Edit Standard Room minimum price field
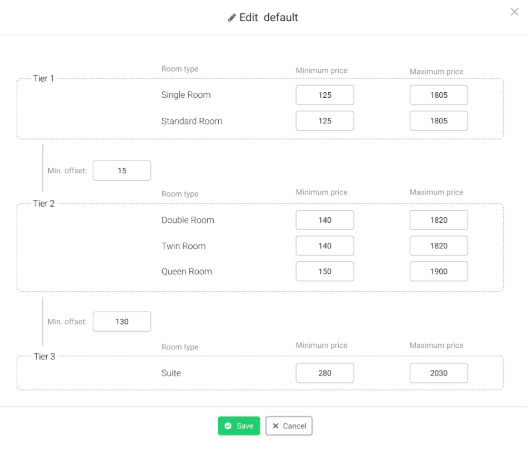Image resolution: width=528 pixels, height=454 pixels. tap(325, 121)
